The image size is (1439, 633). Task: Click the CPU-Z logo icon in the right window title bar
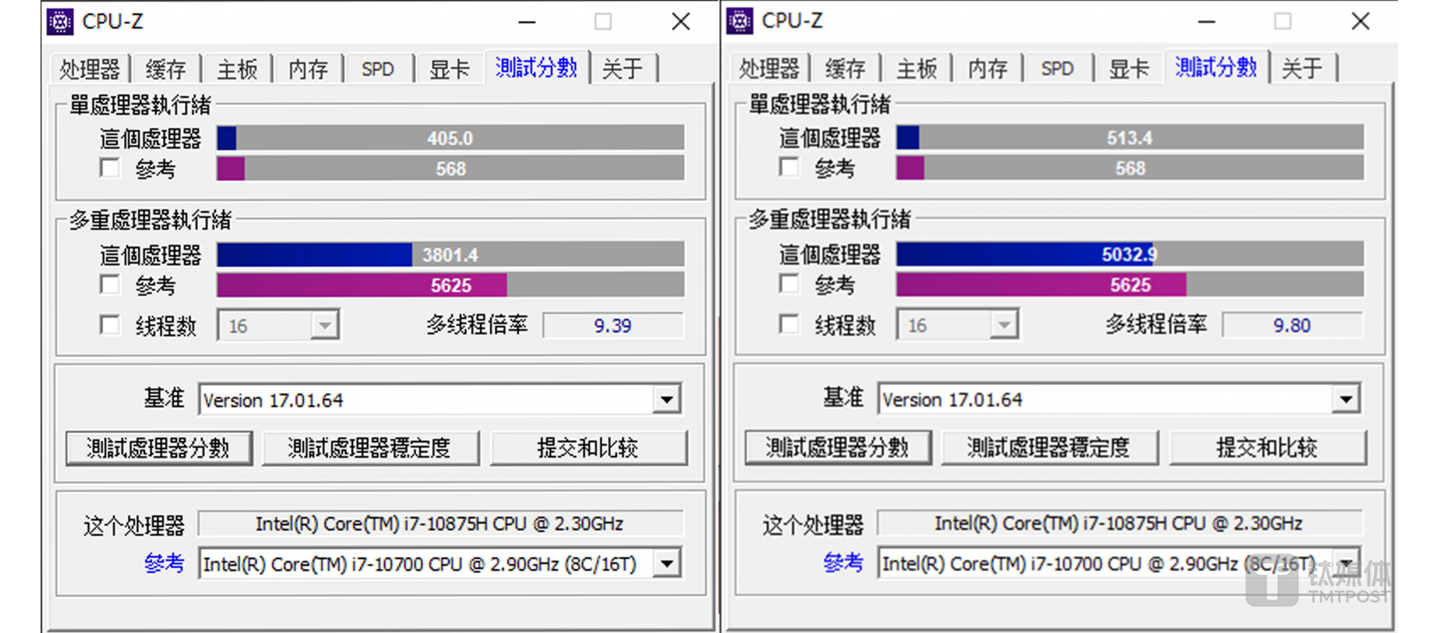739,20
